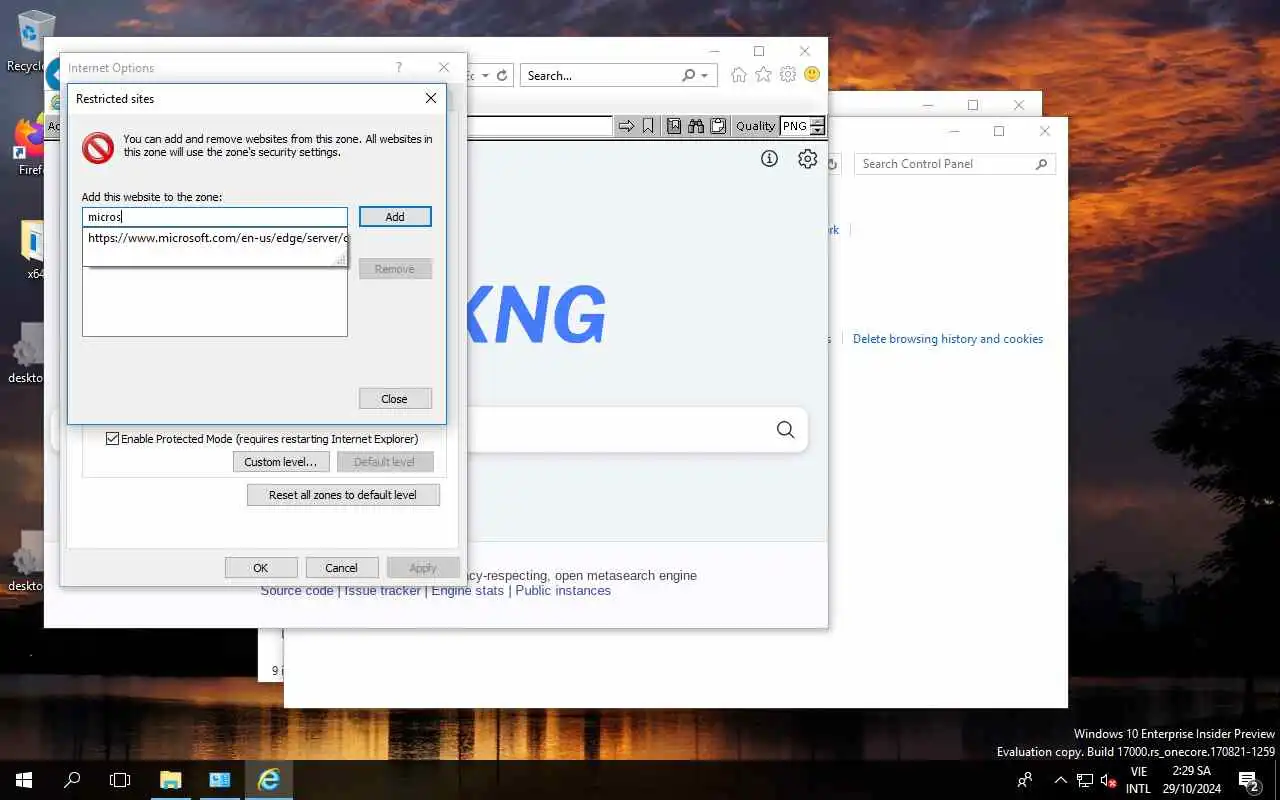1280x800 pixels.
Task: Click the magnifier in the IE search box
Action: [688, 75]
